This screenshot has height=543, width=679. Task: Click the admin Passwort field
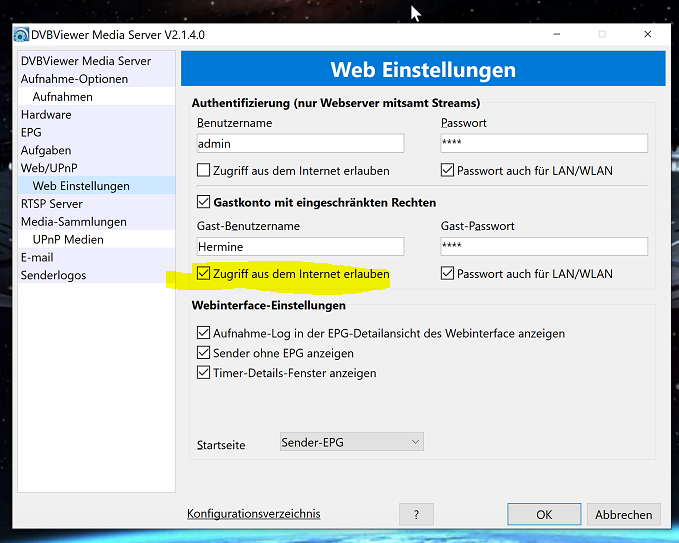click(x=544, y=143)
